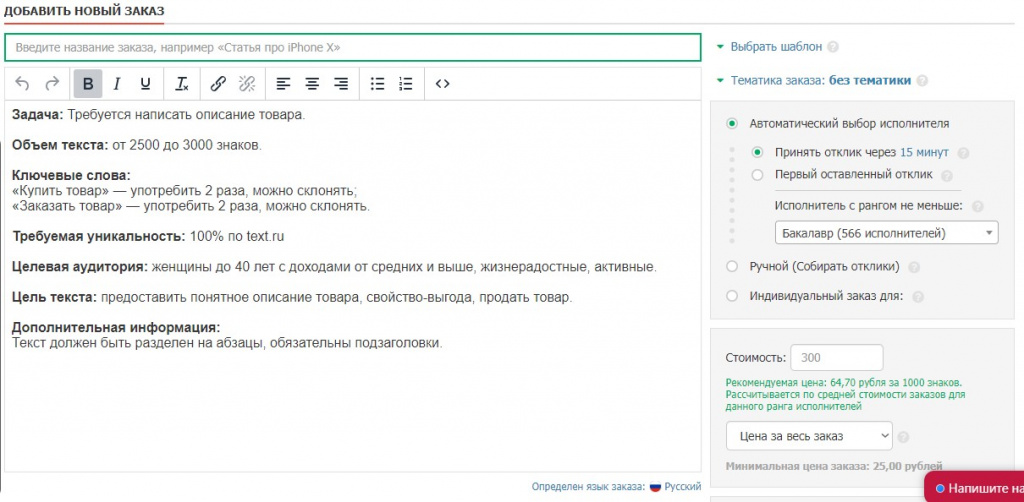Image resolution: width=1024 pixels, height=502 pixels.
Task: Click the ДОБАВИТЬ НОВЫЙ ЗАКАЗ tab heading
Action: click(x=84, y=11)
